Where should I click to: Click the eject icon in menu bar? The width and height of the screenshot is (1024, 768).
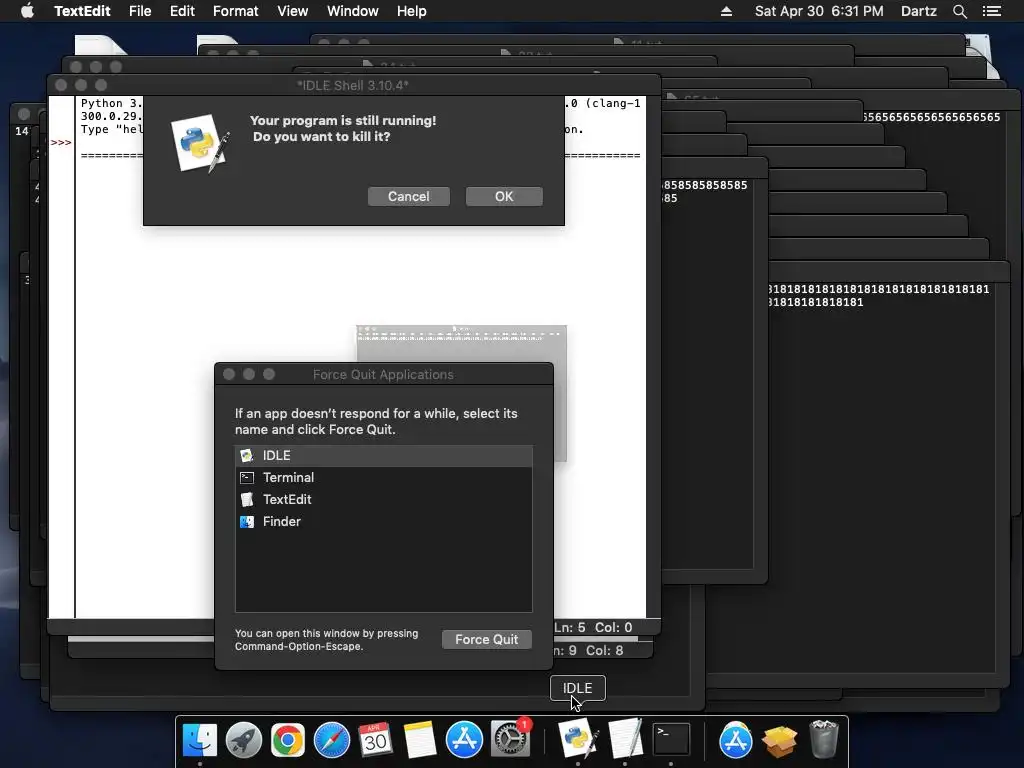click(x=726, y=11)
